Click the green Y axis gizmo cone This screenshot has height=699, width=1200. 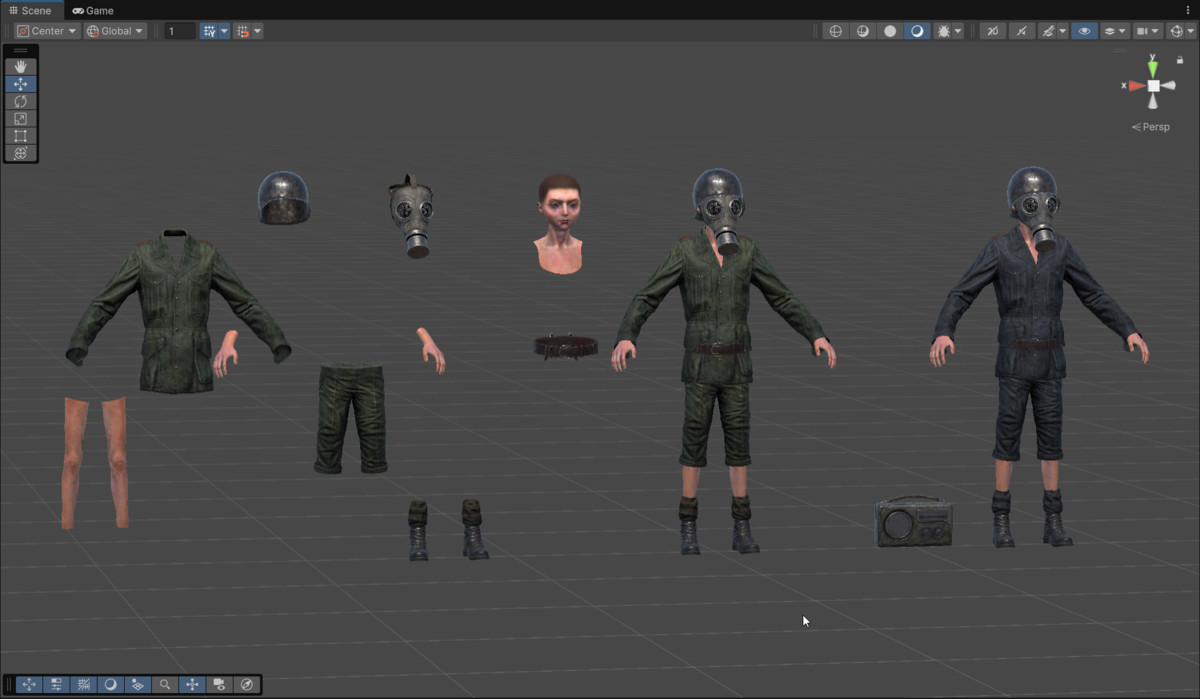pos(1153,68)
